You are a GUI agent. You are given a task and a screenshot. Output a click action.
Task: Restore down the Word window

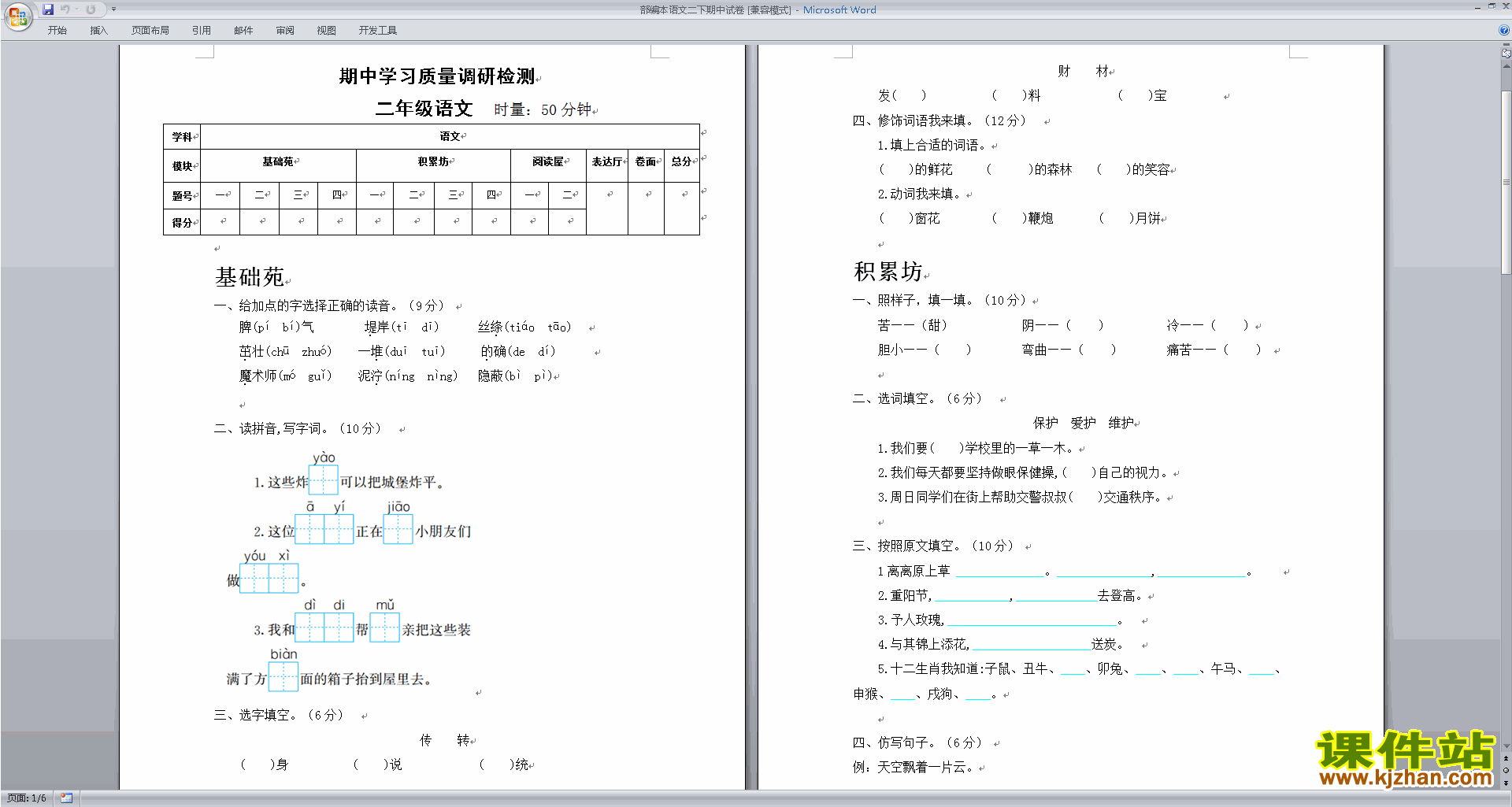coord(1492,6)
